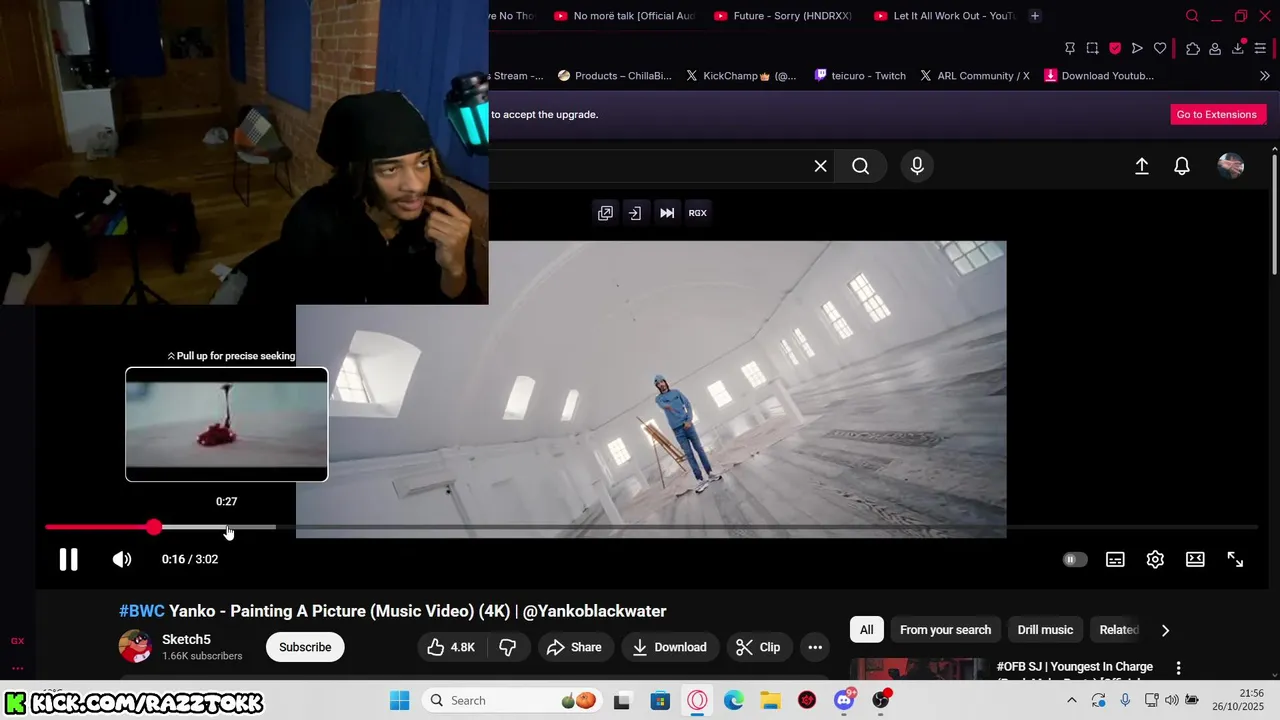Turn on subtitles with the captions icon
Image resolution: width=1280 pixels, height=720 pixels.
click(1115, 560)
